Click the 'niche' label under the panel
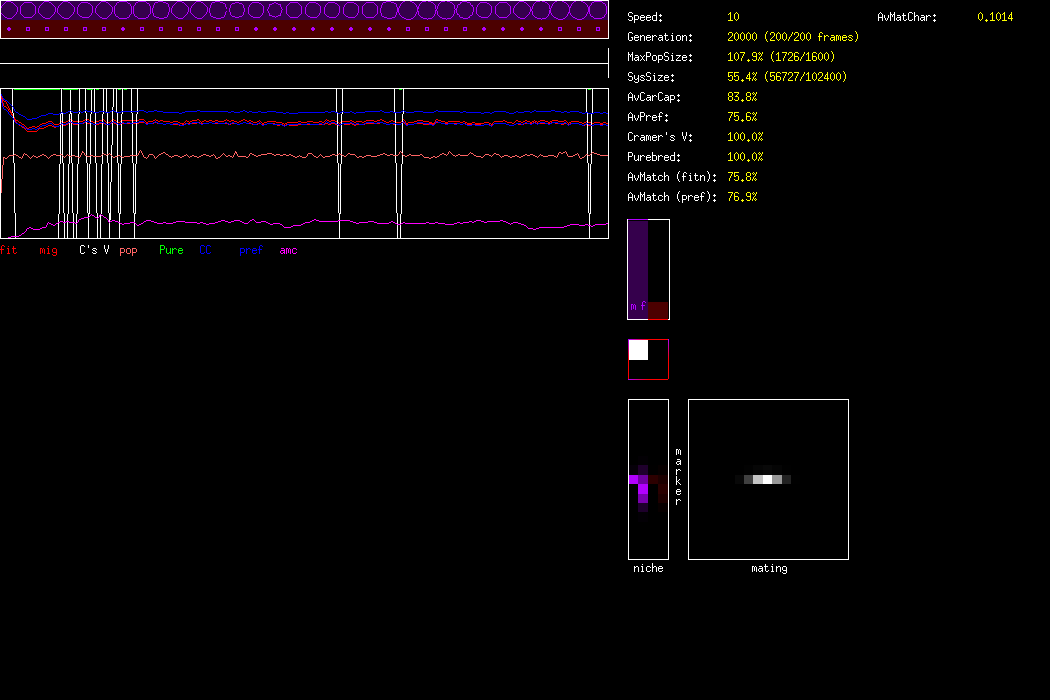The width and height of the screenshot is (1050, 700). (648, 568)
